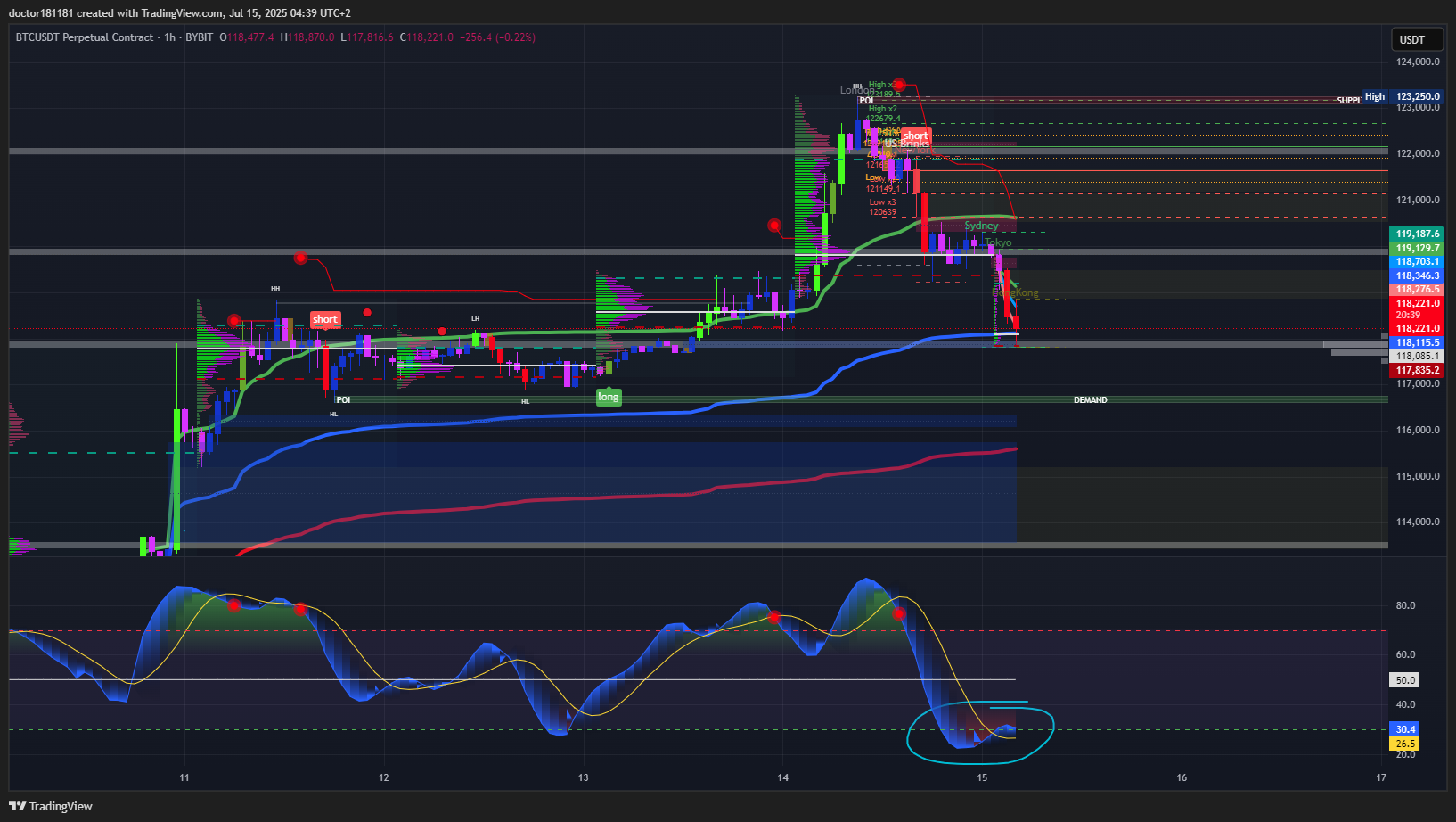This screenshot has height=822, width=1456.
Task: Click the 124,000.0 price axis tick
Action: point(1418,62)
